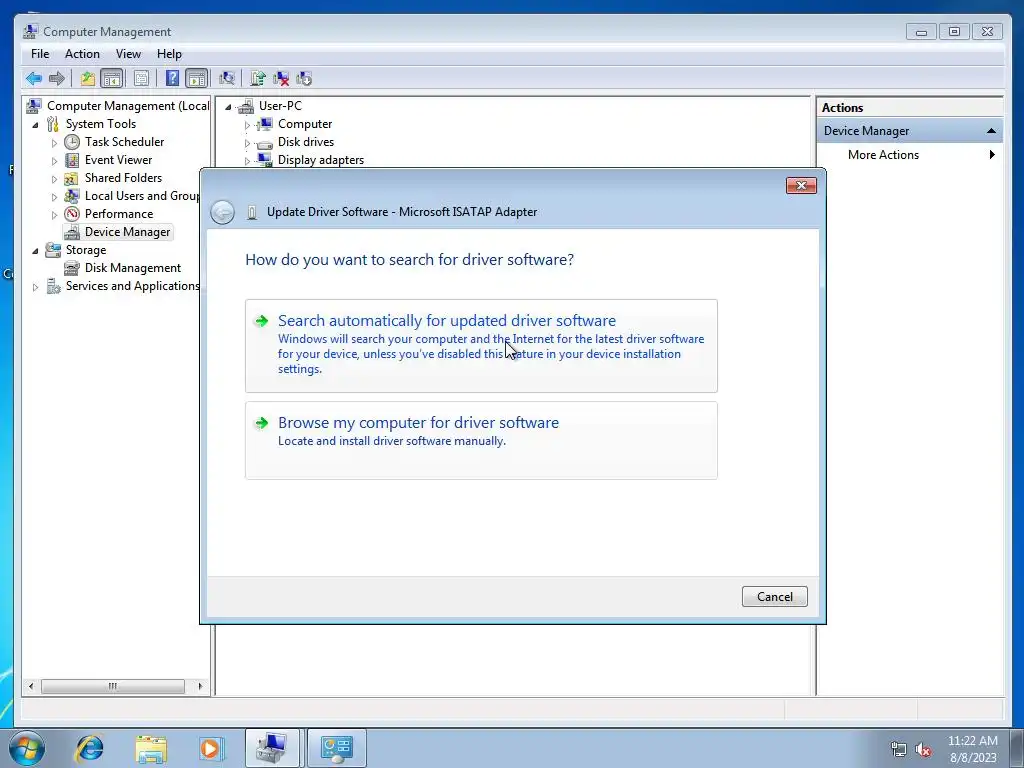This screenshot has width=1024, height=768.
Task: Choose Search automatically for updated driver software
Action: pyautogui.click(x=481, y=345)
